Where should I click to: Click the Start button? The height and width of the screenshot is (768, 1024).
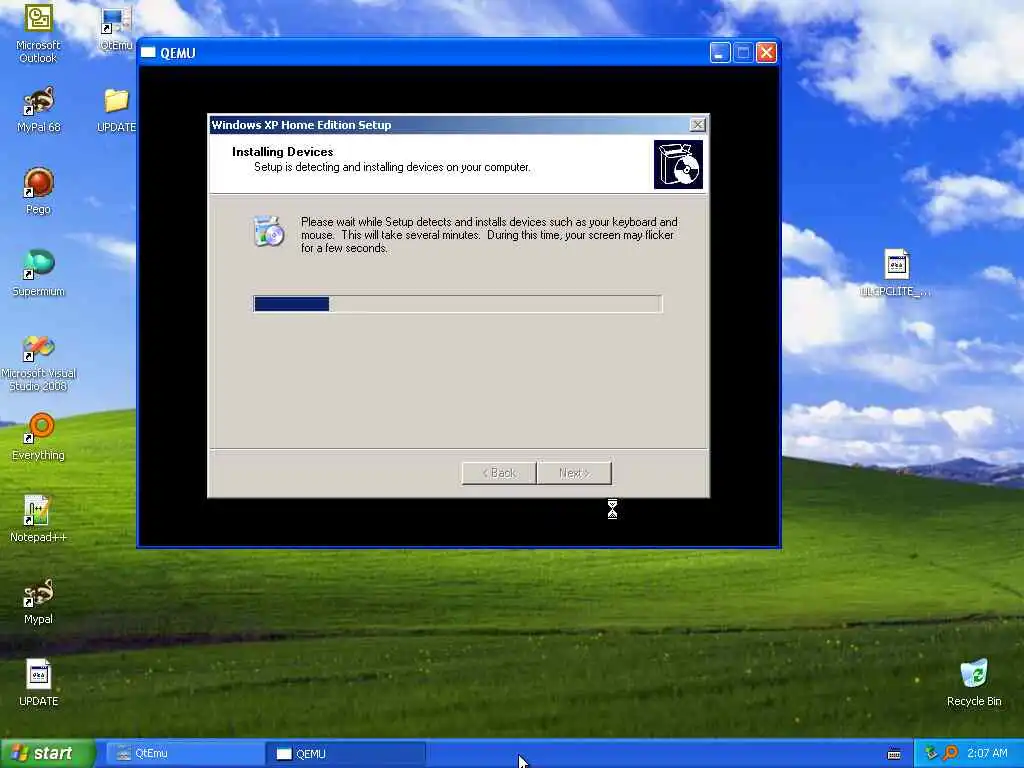click(x=47, y=753)
